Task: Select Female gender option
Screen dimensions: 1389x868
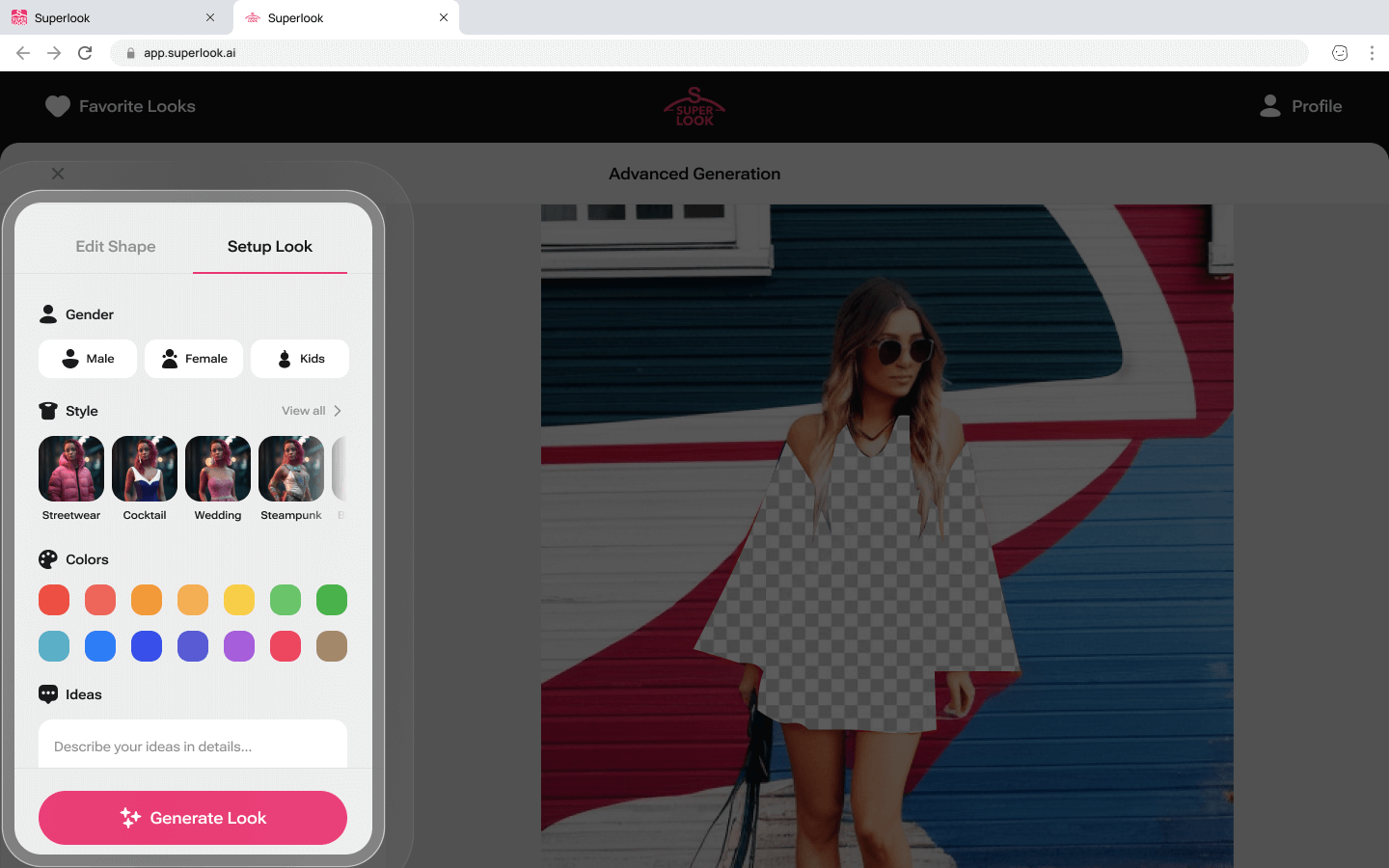Action: tap(194, 359)
